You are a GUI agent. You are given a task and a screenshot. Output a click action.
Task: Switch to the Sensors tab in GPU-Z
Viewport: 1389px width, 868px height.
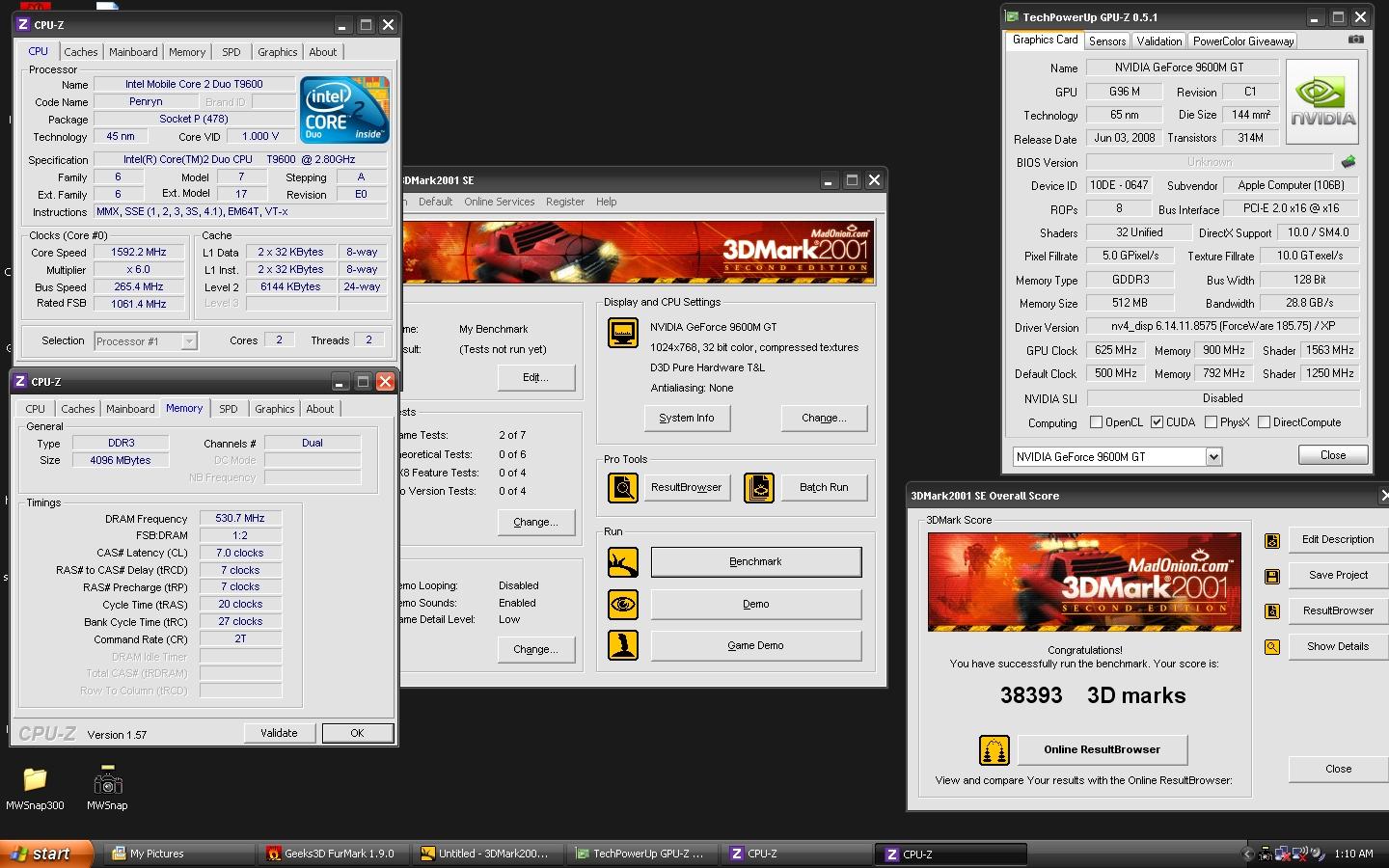tap(1107, 41)
